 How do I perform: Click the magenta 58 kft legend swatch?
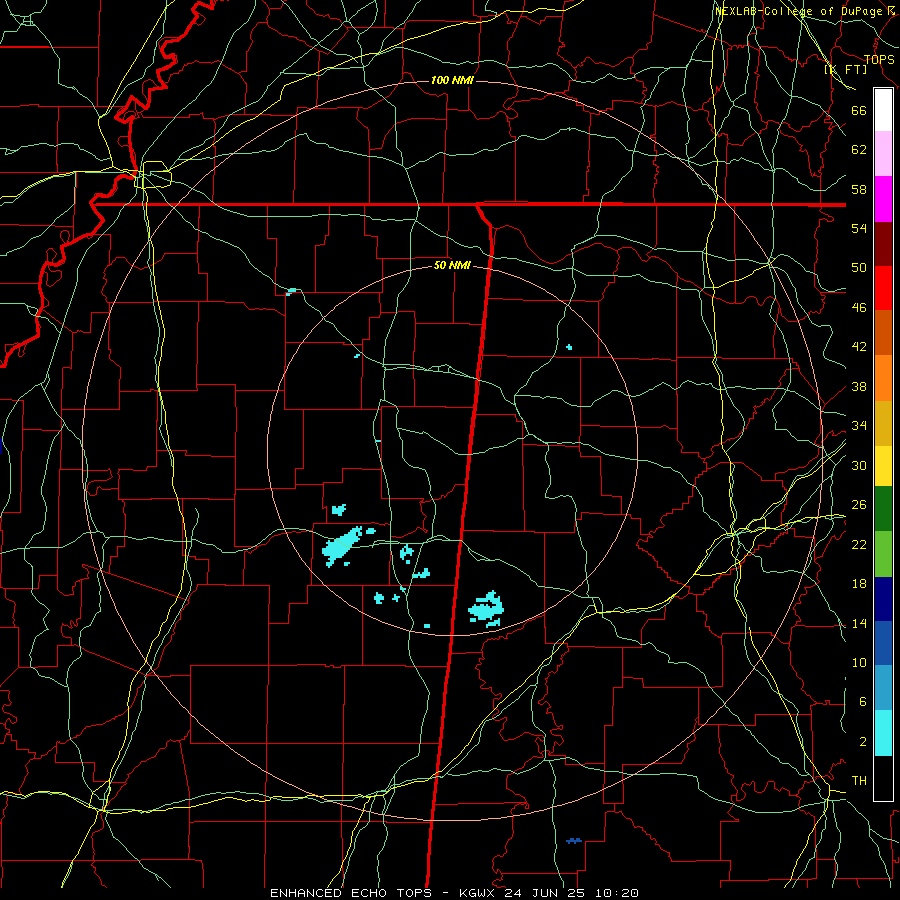click(883, 199)
